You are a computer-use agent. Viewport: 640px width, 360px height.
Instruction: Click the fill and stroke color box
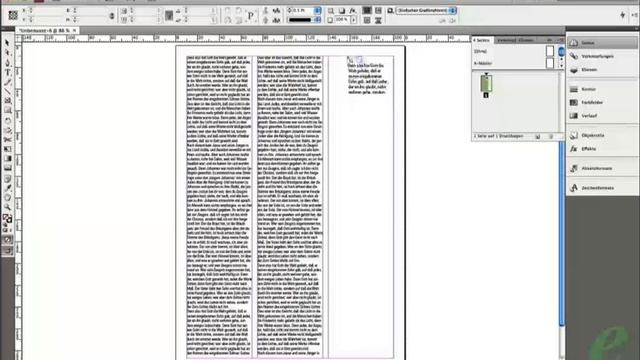[7, 219]
